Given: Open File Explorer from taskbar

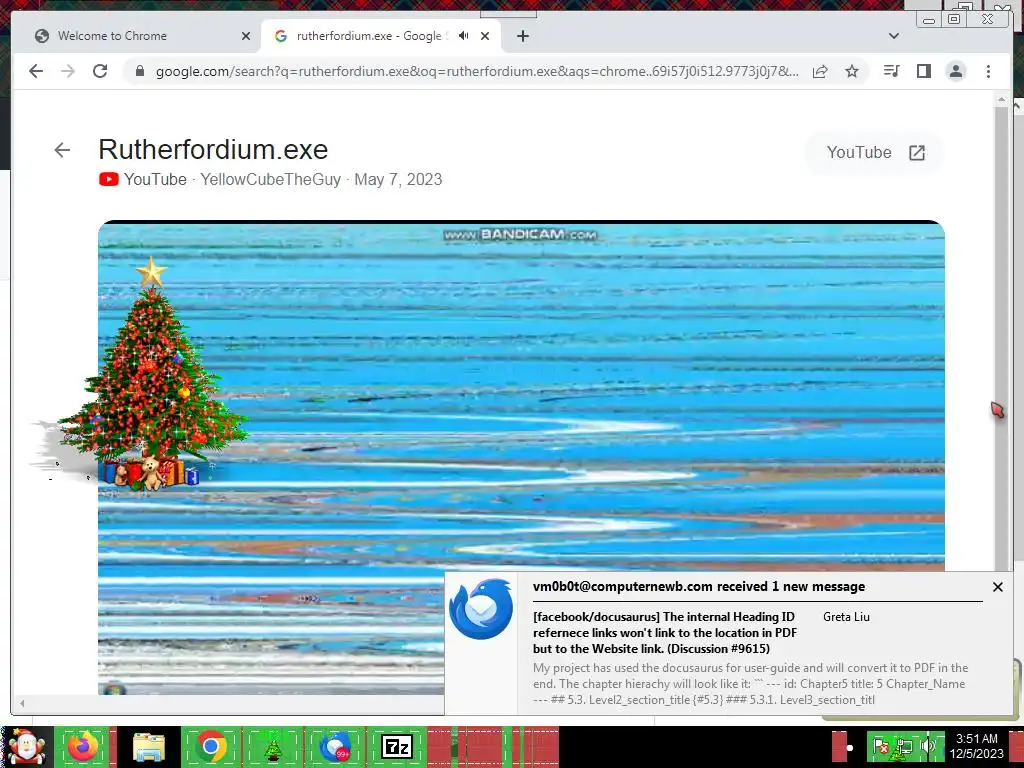Looking at the screenshot, I should (149, 746).
